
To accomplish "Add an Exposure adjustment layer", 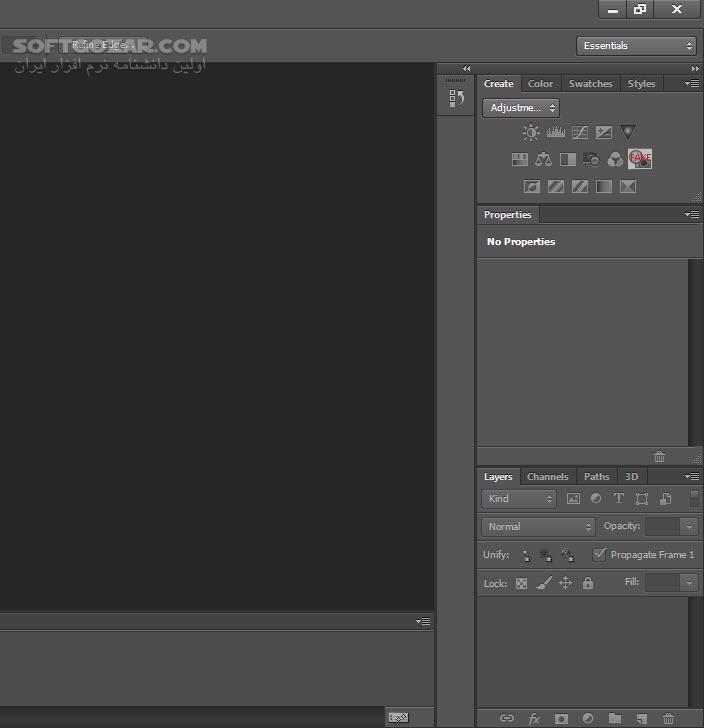I will coord(604,133).
